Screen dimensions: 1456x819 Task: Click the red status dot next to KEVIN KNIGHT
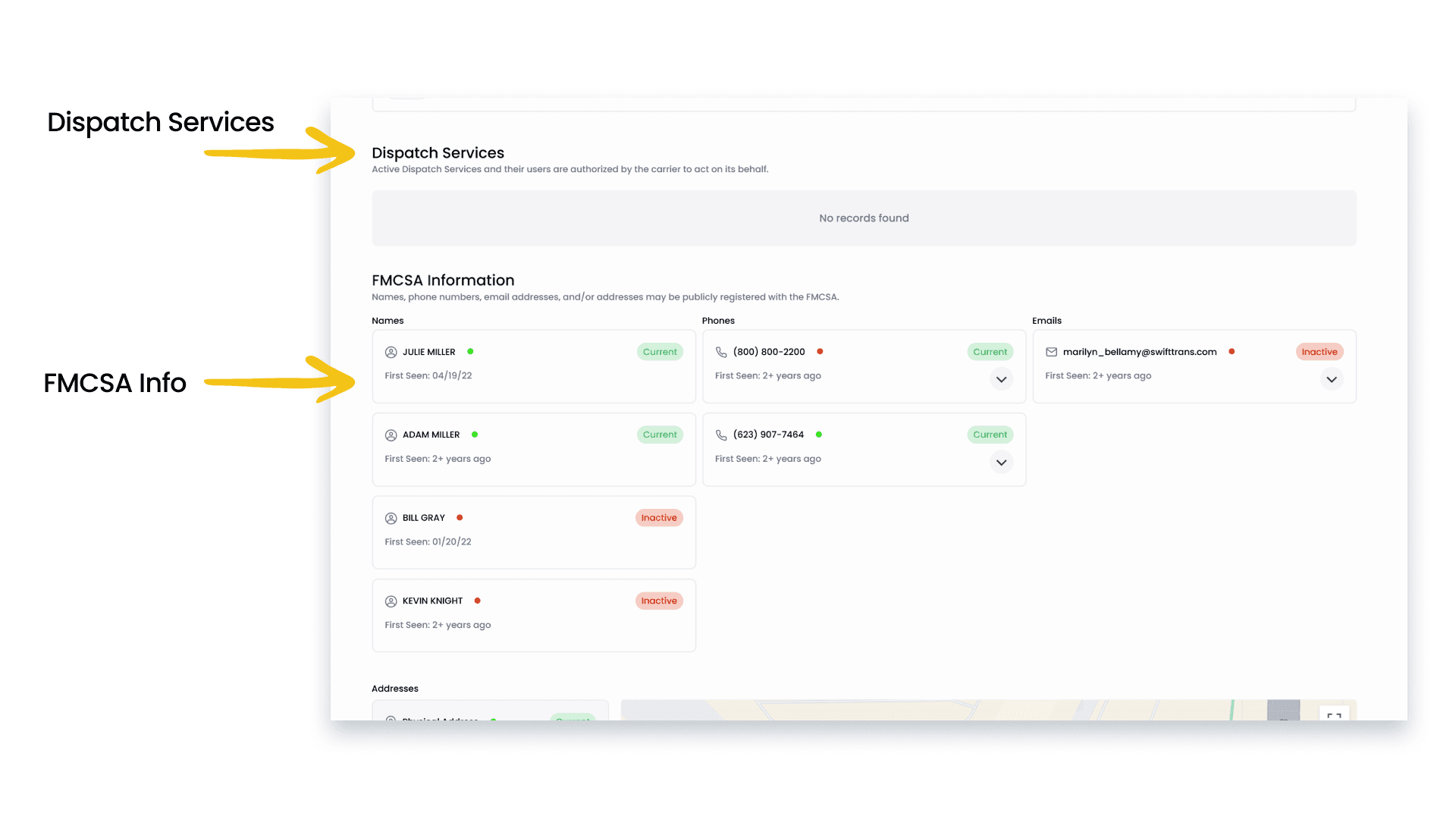(x=478, y=601)
